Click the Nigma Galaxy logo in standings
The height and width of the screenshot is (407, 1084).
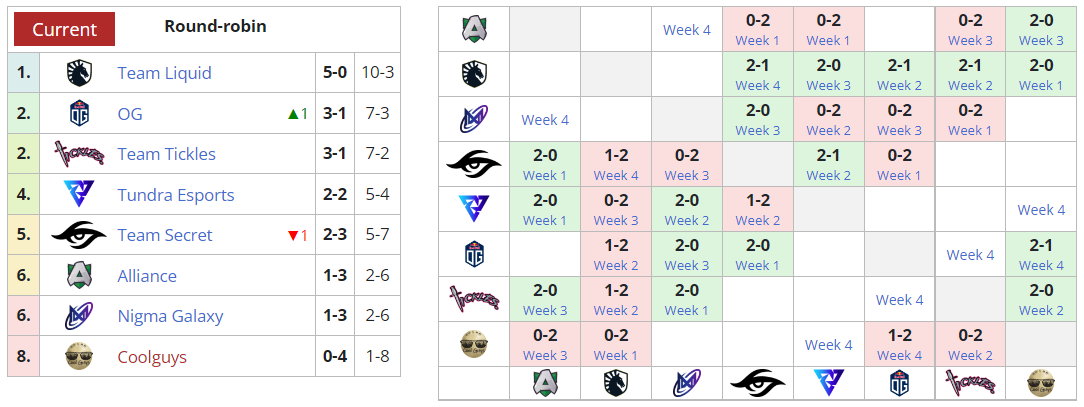click(x=78, y=316)
